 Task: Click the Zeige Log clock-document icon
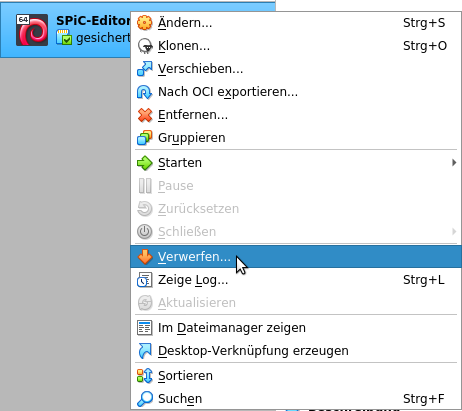tap(145, 280)
